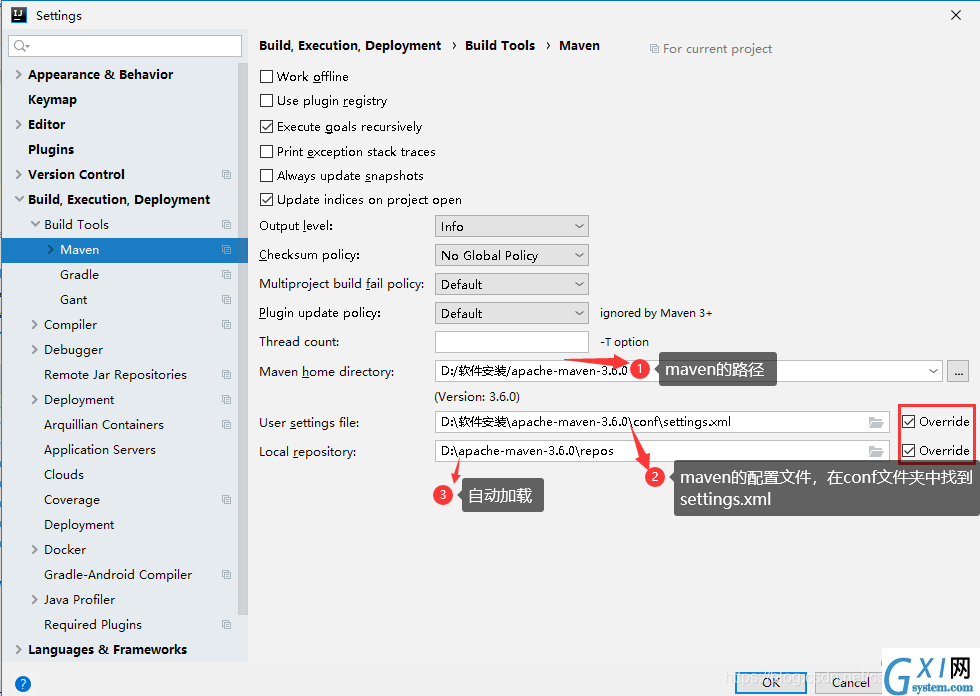The width and height of the screenshot is (980, 696).
Task: Click the User settings file path field
Action: tap(662, 422)
